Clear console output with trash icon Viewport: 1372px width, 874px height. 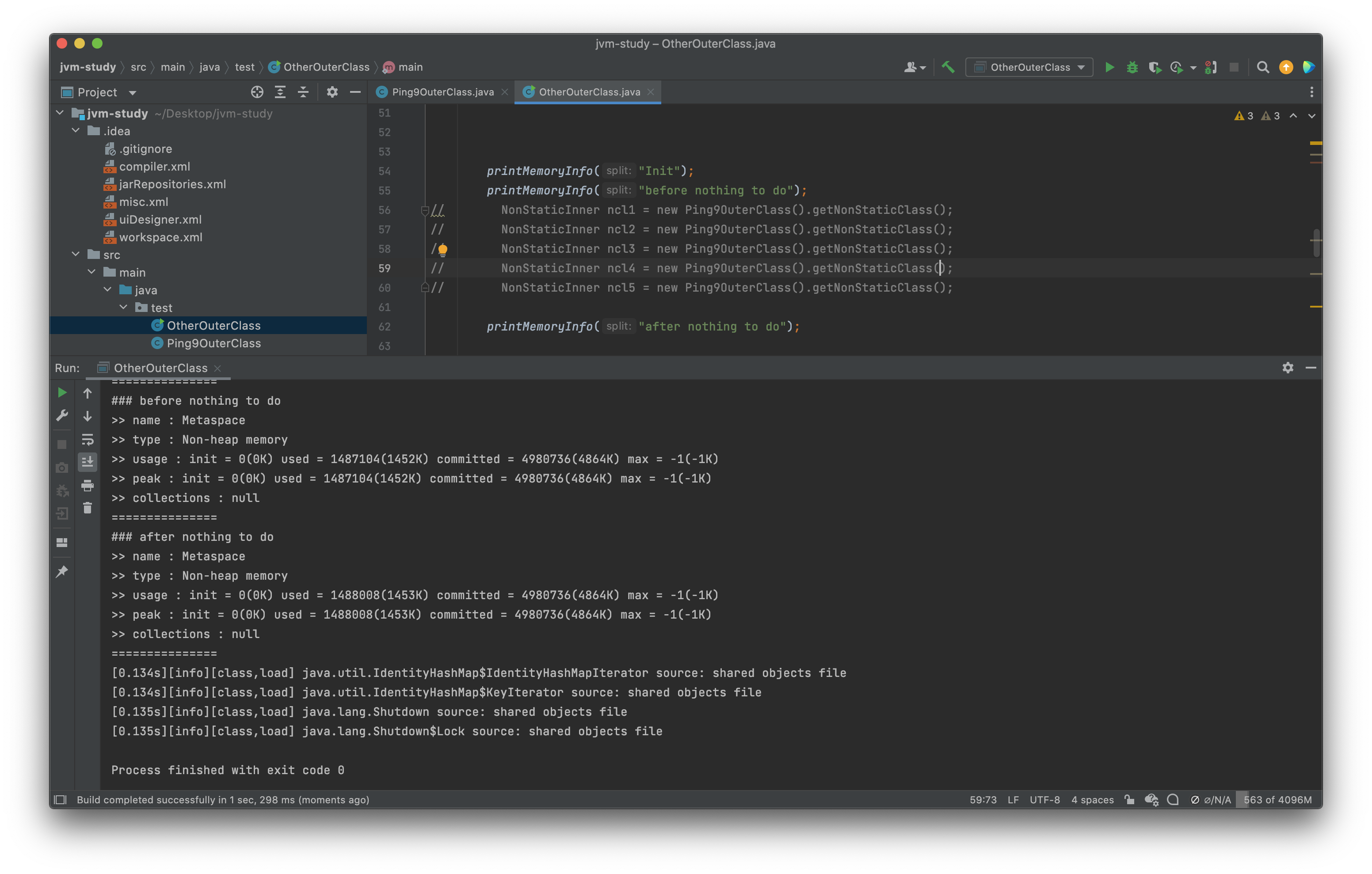click(87, 508)
